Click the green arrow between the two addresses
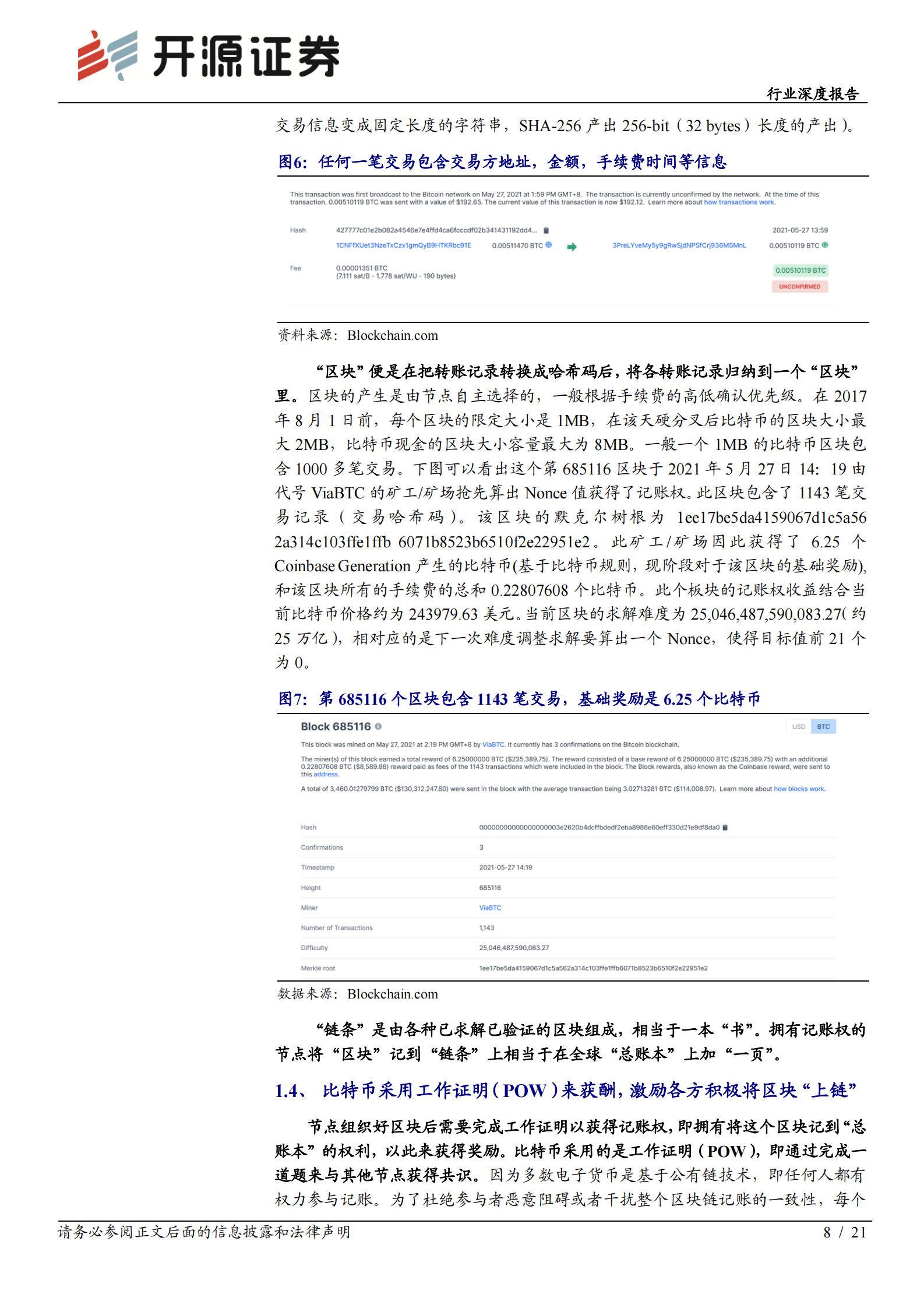The width and height of the screenshot is (924, 1308). (x=572, y=247)
